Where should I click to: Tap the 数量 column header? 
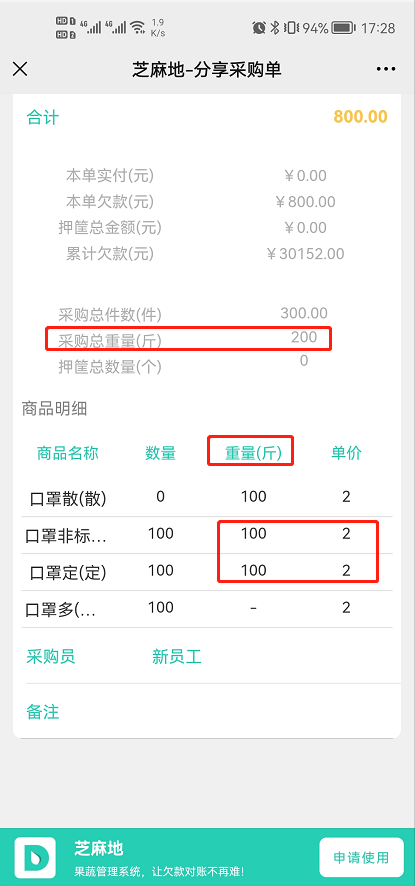click(x=161, y=453)
